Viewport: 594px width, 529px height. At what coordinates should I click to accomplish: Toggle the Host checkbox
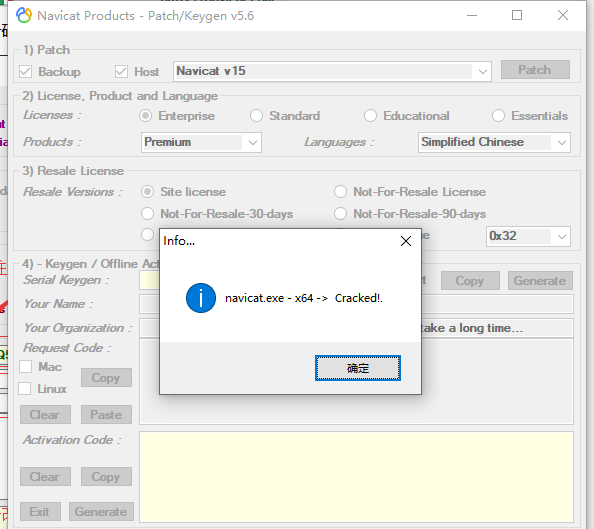121,71
